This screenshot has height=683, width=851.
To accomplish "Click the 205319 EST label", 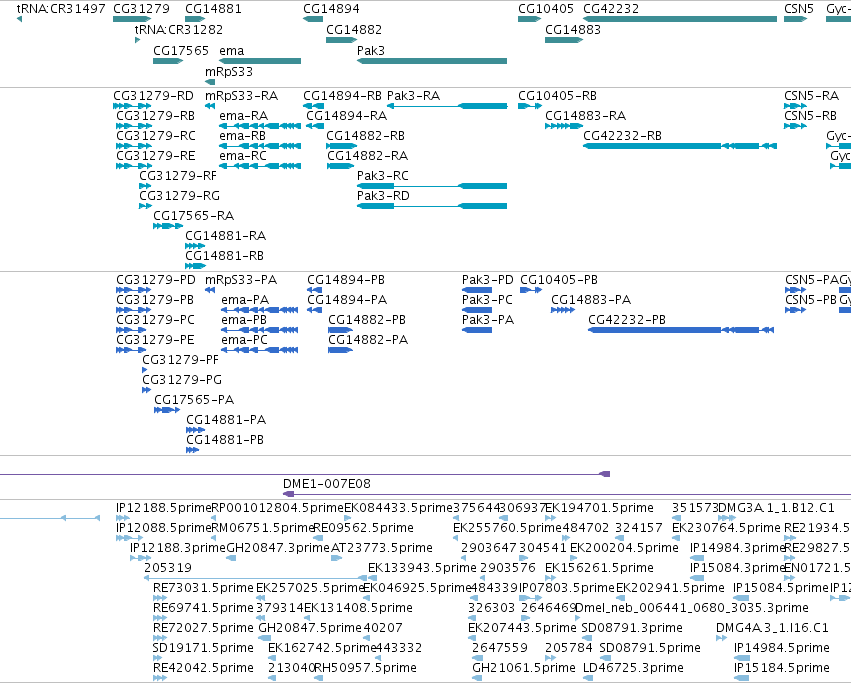I will [x=168, y=567].
